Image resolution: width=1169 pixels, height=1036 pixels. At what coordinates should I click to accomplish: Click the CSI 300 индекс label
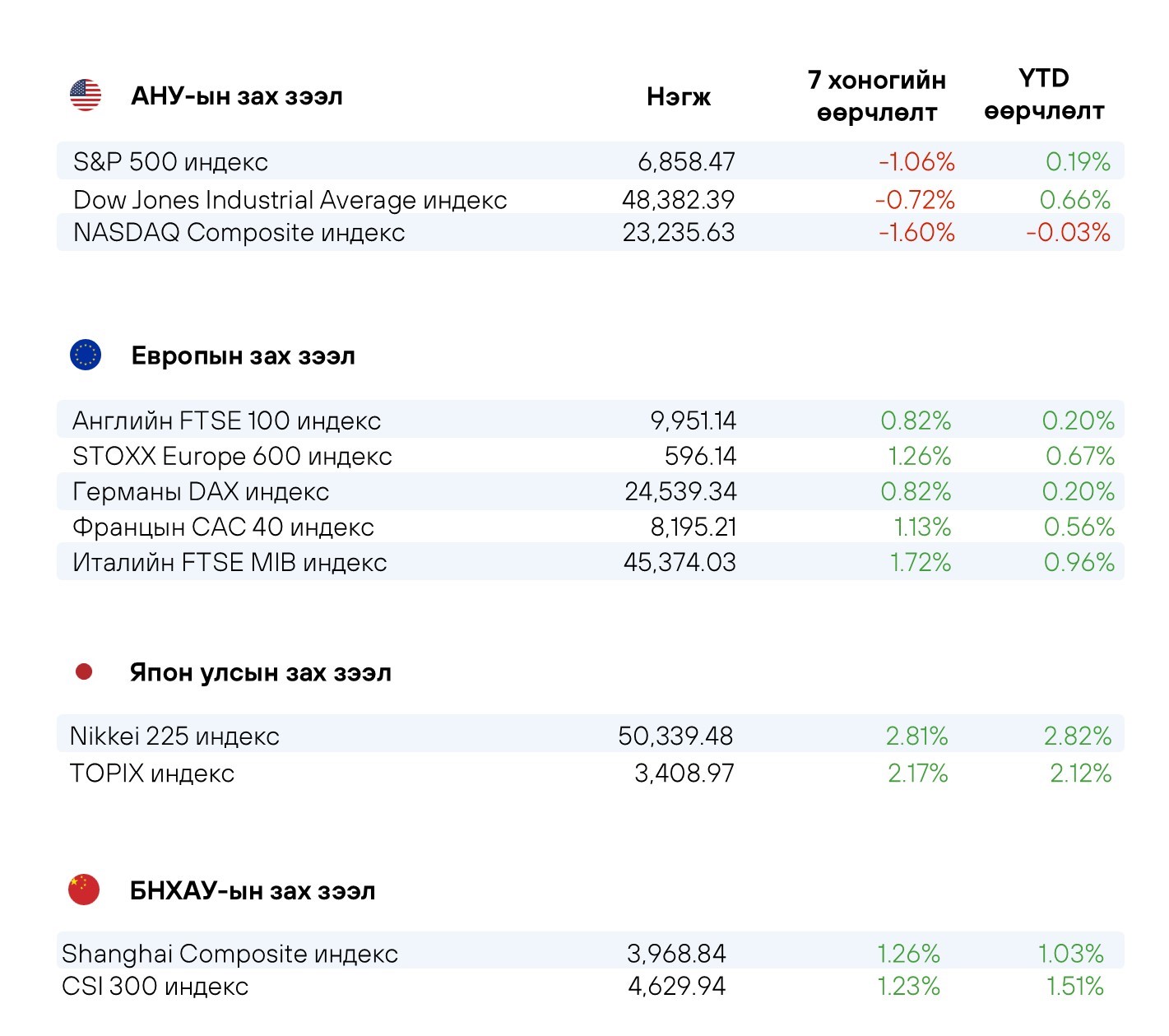155,987
